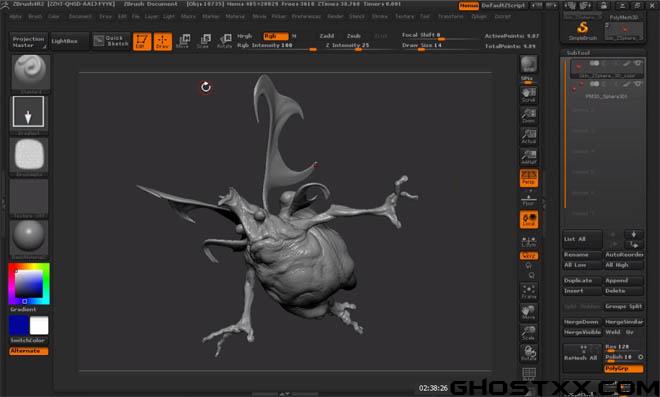Open the Alpha menu

tap(16, 16)
